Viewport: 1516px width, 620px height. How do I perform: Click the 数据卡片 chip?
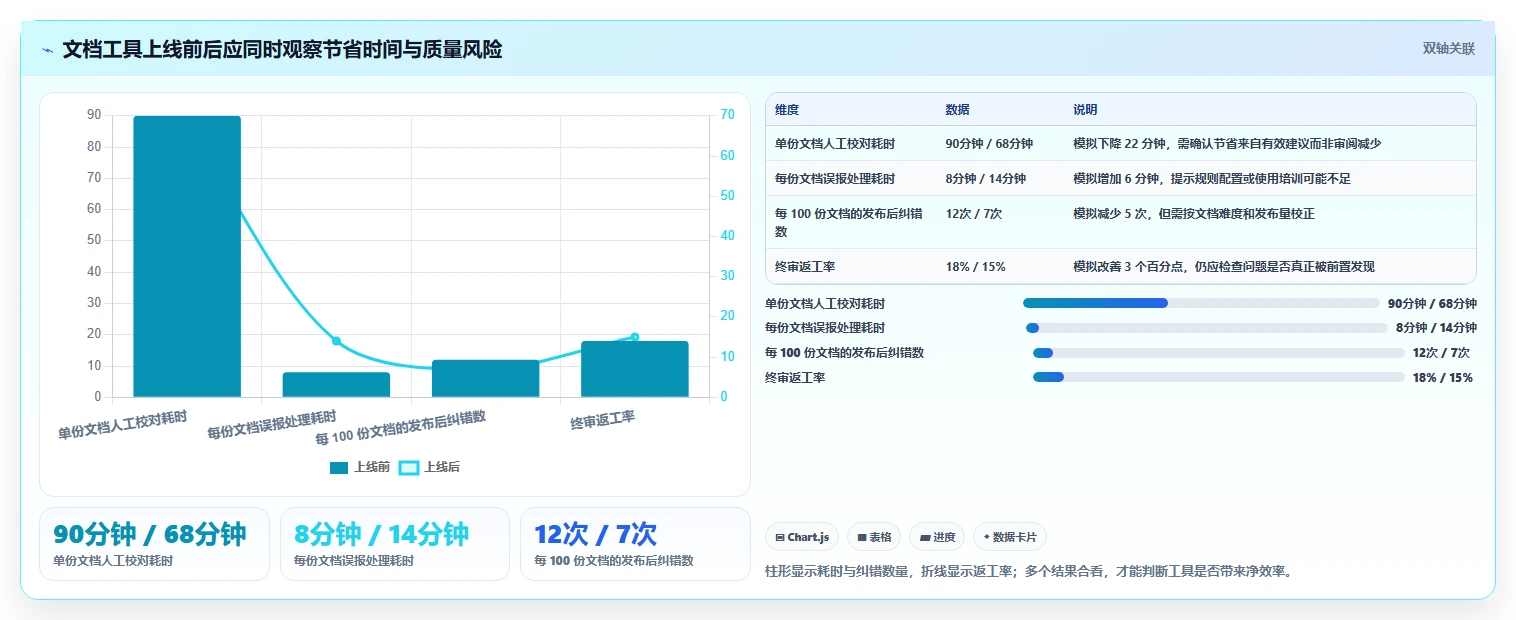pos(1010,537)
